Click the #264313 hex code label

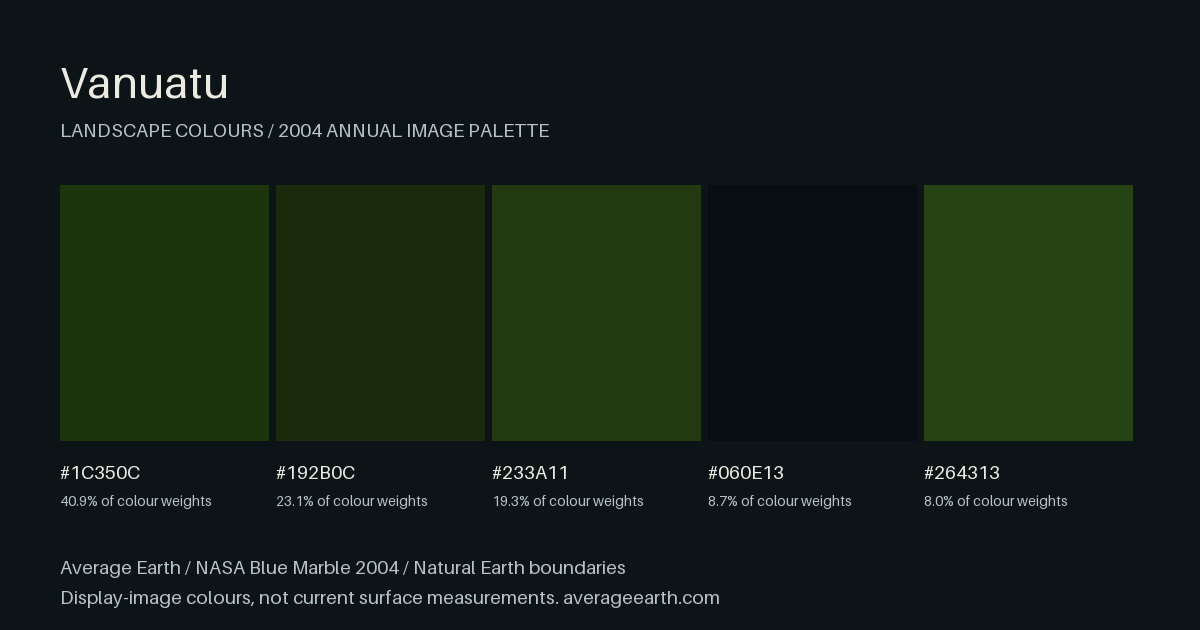click(962, 473)
